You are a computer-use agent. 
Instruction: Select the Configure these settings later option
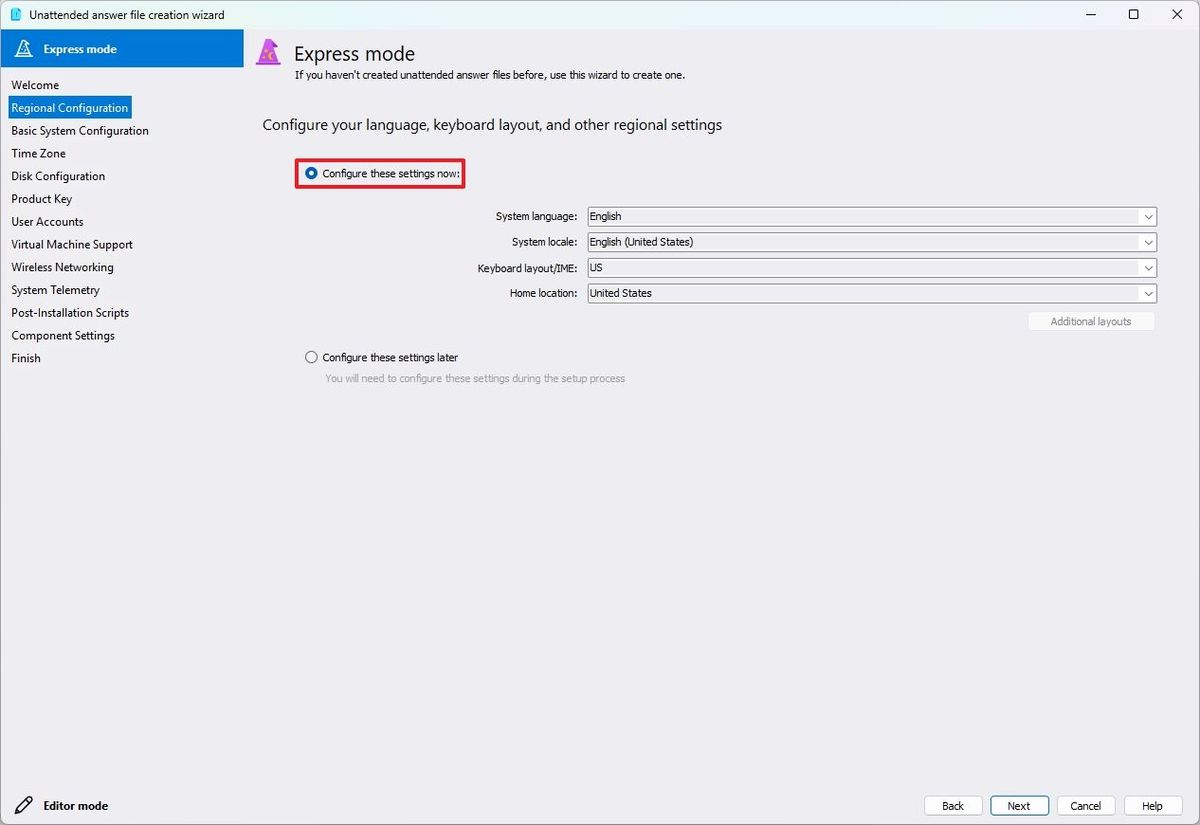tap(311, 357)
